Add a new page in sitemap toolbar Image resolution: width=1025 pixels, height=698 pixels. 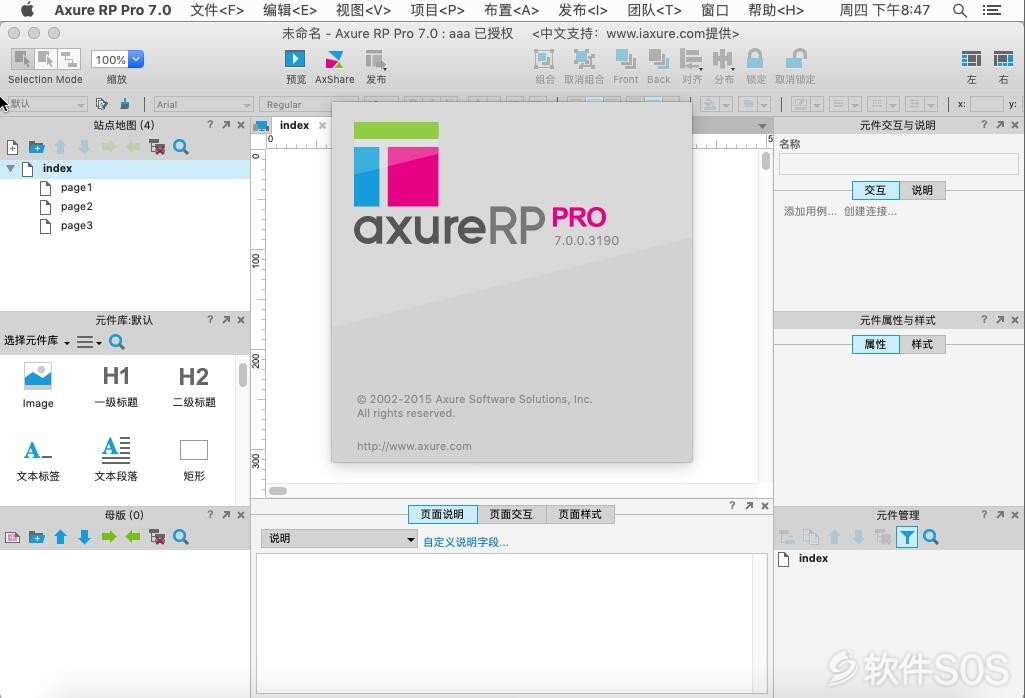point(12,147)
